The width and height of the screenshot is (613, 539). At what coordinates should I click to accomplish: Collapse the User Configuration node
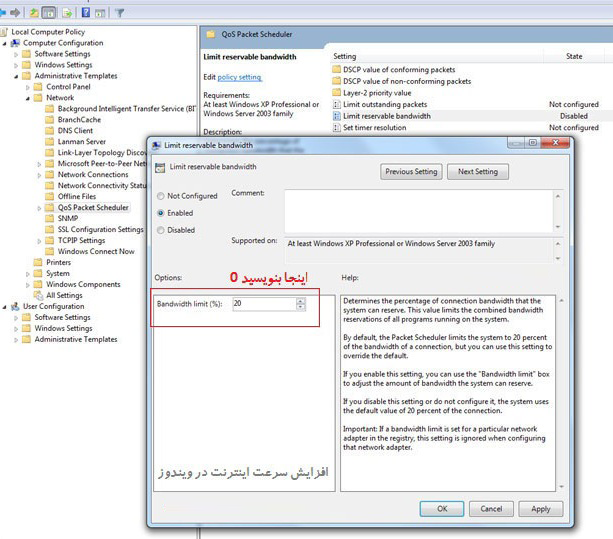(x=5, y=307)
